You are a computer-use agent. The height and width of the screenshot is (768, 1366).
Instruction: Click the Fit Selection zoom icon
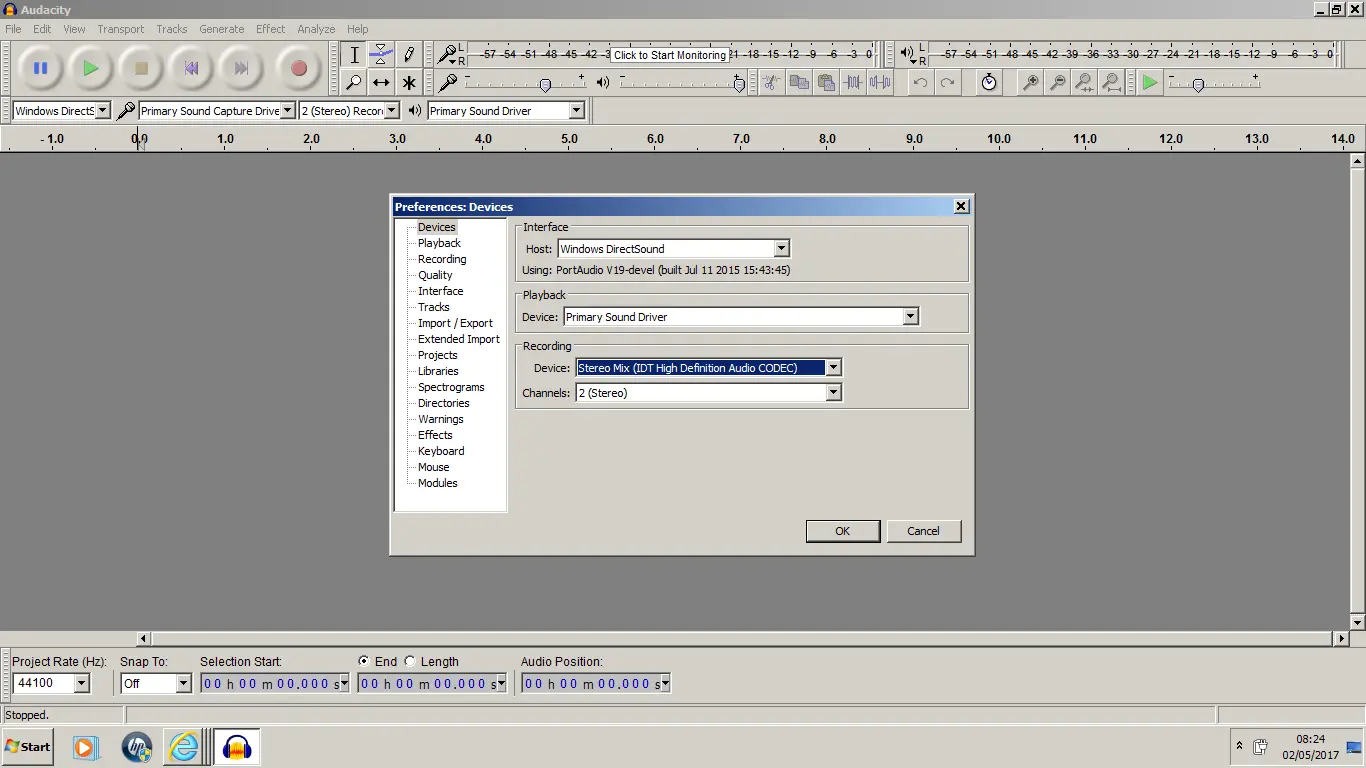(x=1084, y=82)
